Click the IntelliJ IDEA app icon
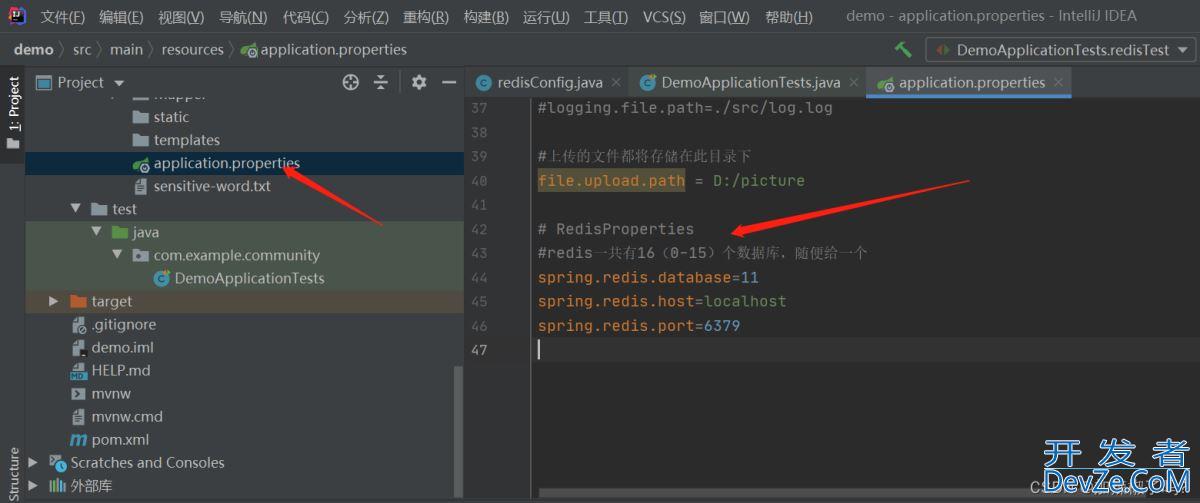1200x503 pixels. click(x=17, y=16)
